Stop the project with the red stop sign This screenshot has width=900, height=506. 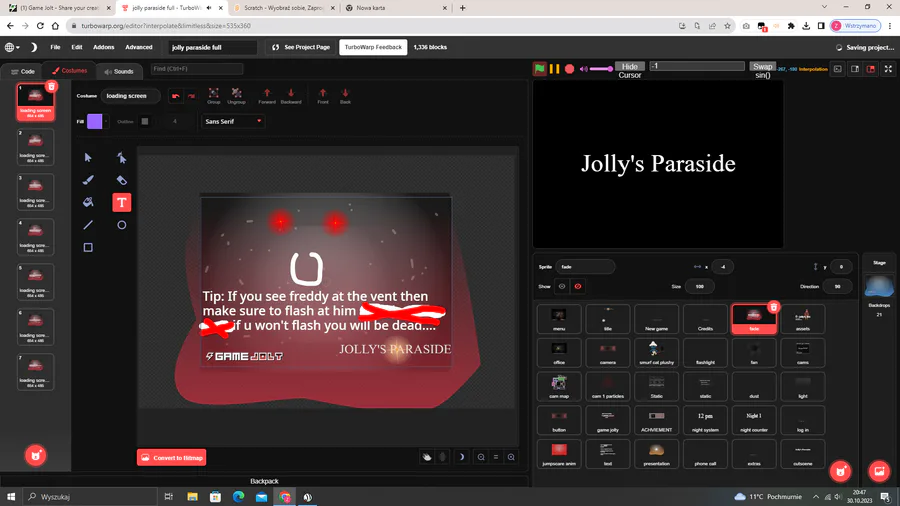point(569,69)
